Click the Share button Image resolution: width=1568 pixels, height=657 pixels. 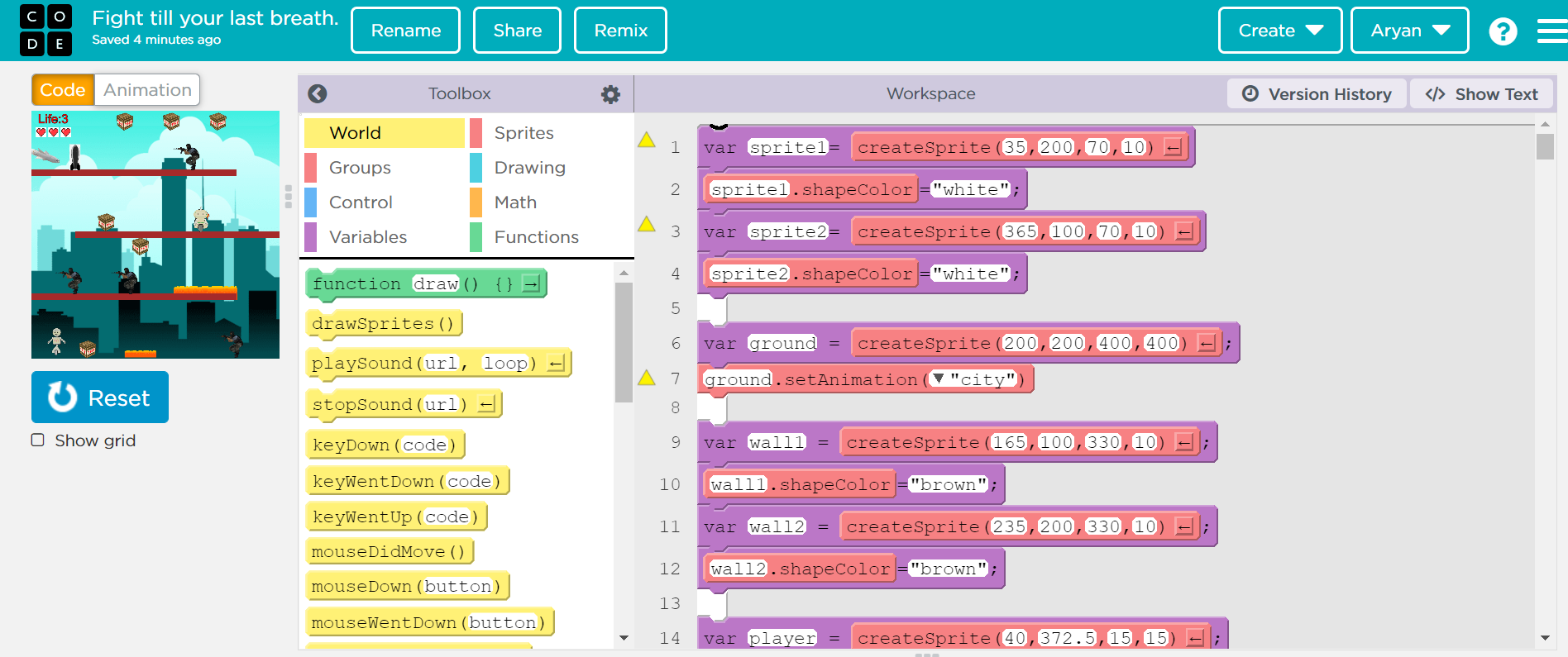click(518, 31)
